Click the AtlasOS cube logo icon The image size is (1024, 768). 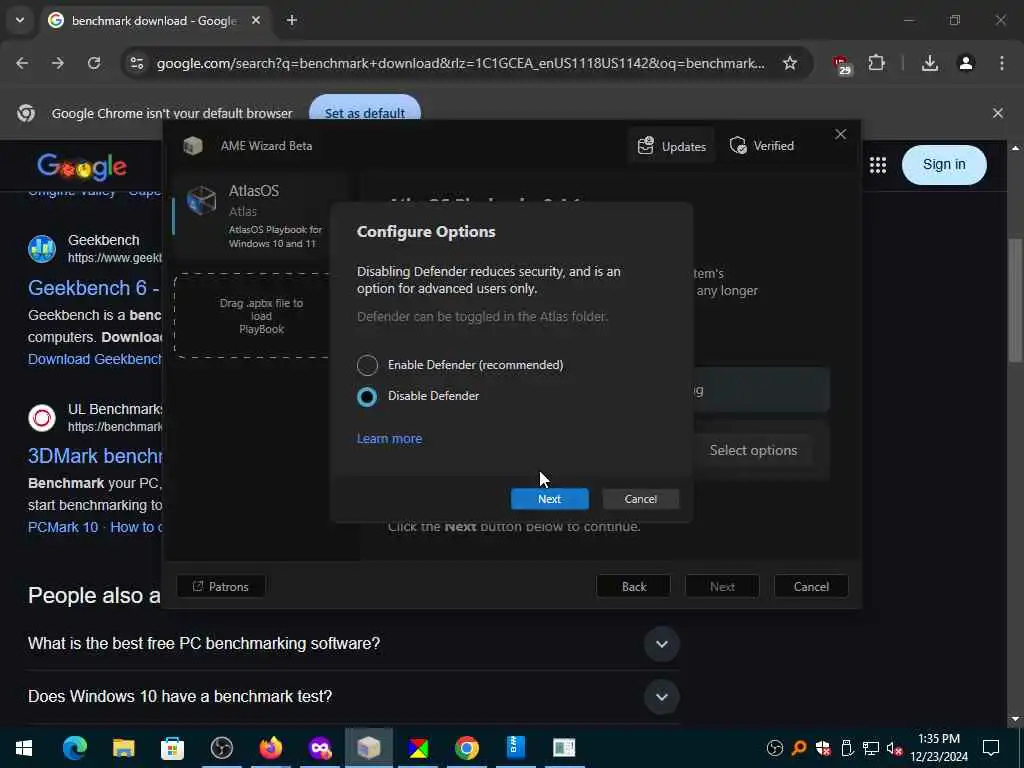pyautogui.click(x=201, y=199)
